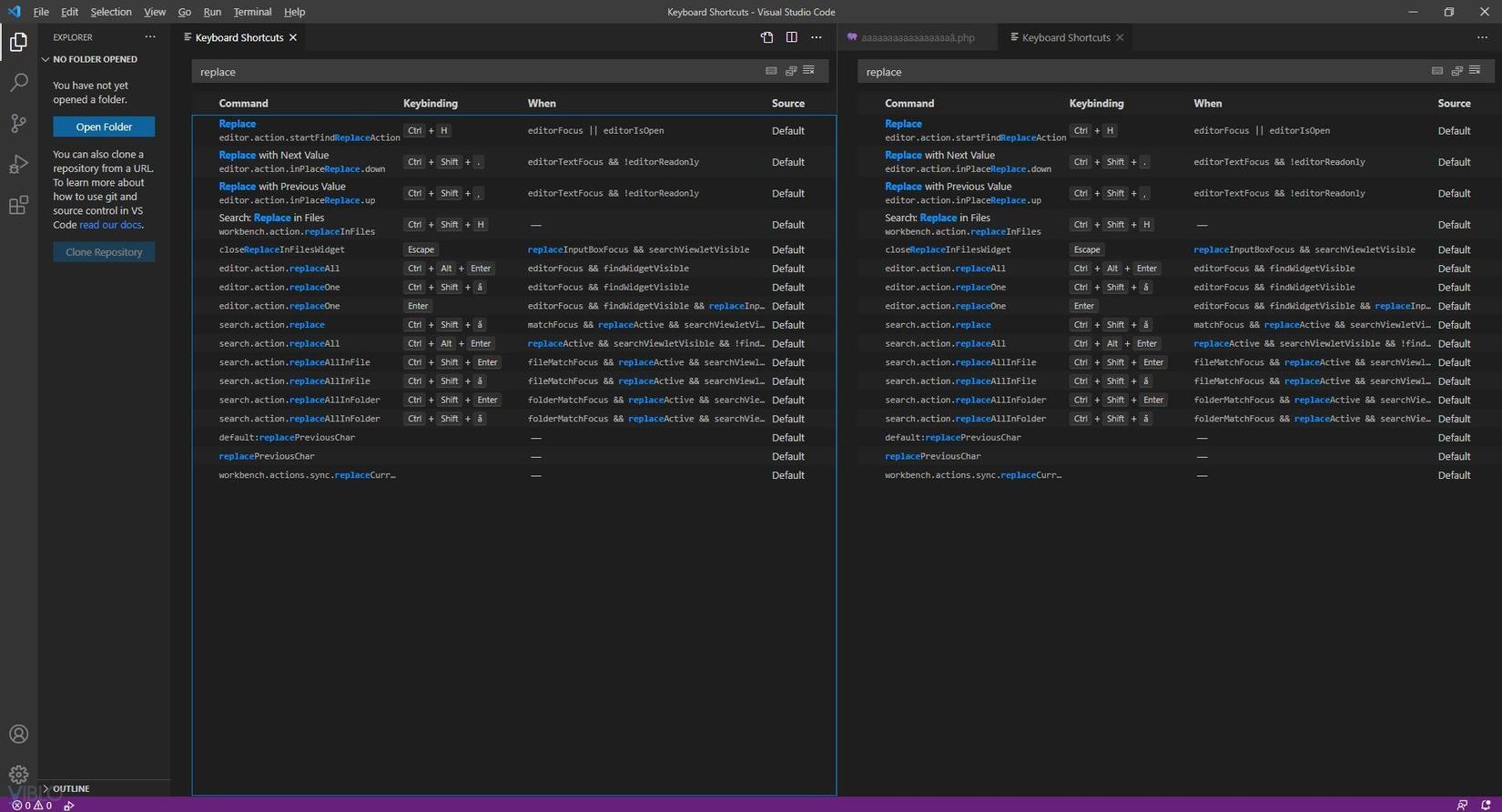Screen dimensions: 1502x812
Task: Split the left editor to the right
Action: 791,37
